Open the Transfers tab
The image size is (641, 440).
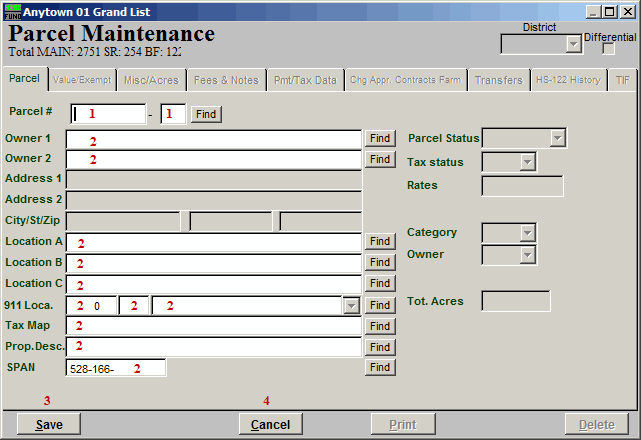(498, 80)
